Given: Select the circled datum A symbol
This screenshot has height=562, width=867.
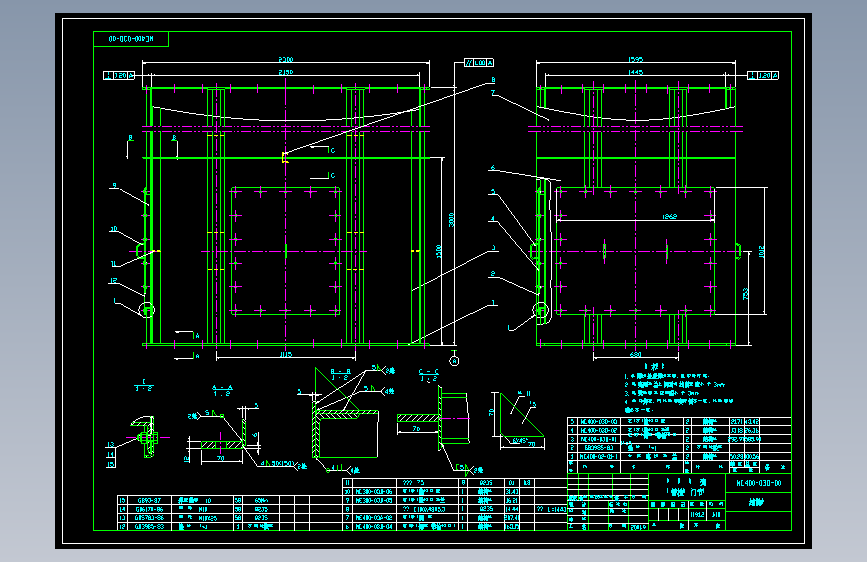Looking at the screenshot, I should tap(454, 361).
